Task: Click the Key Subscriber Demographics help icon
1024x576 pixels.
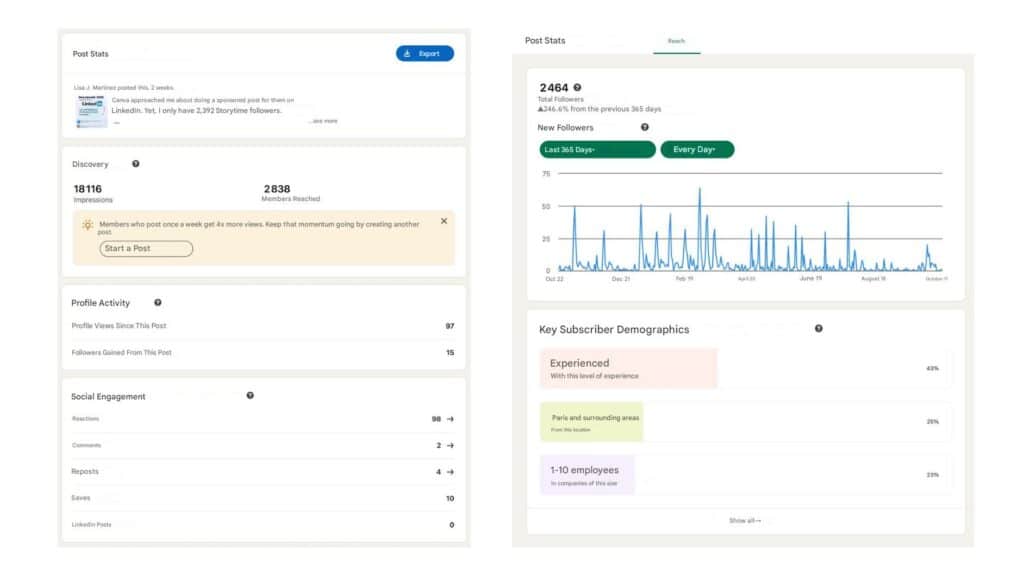Action: [819, 329]
